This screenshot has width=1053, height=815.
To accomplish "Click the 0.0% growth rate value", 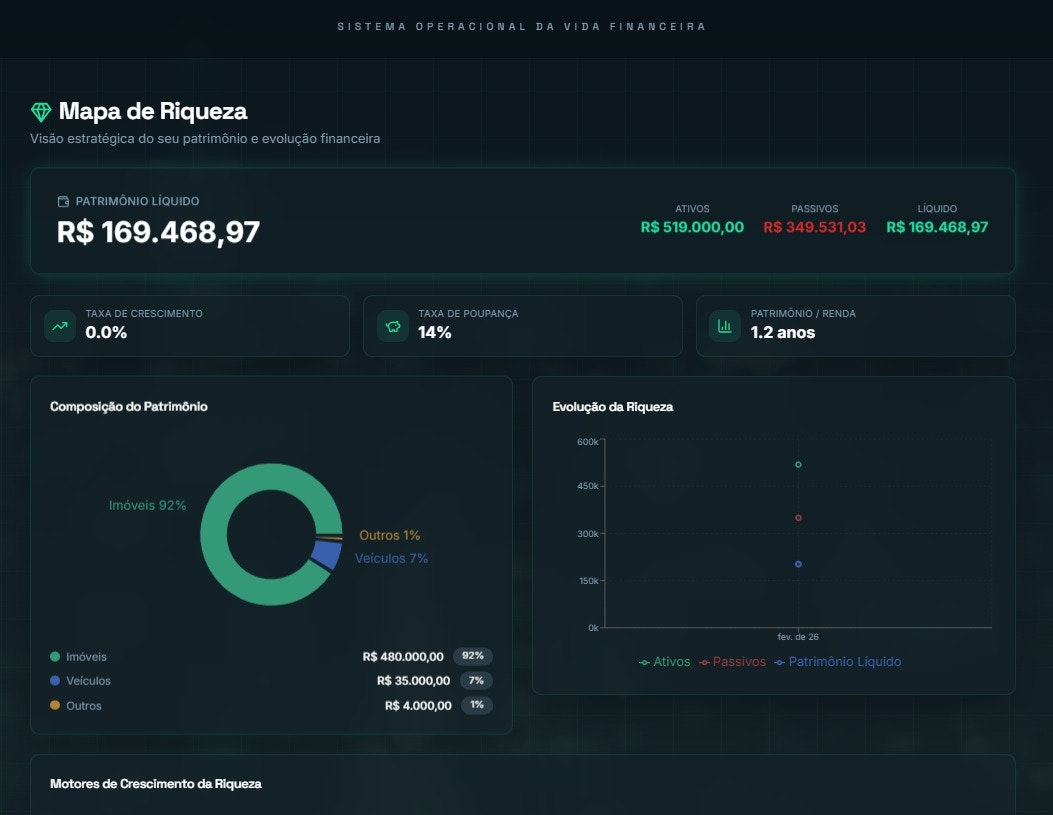I will pos(106,332).
